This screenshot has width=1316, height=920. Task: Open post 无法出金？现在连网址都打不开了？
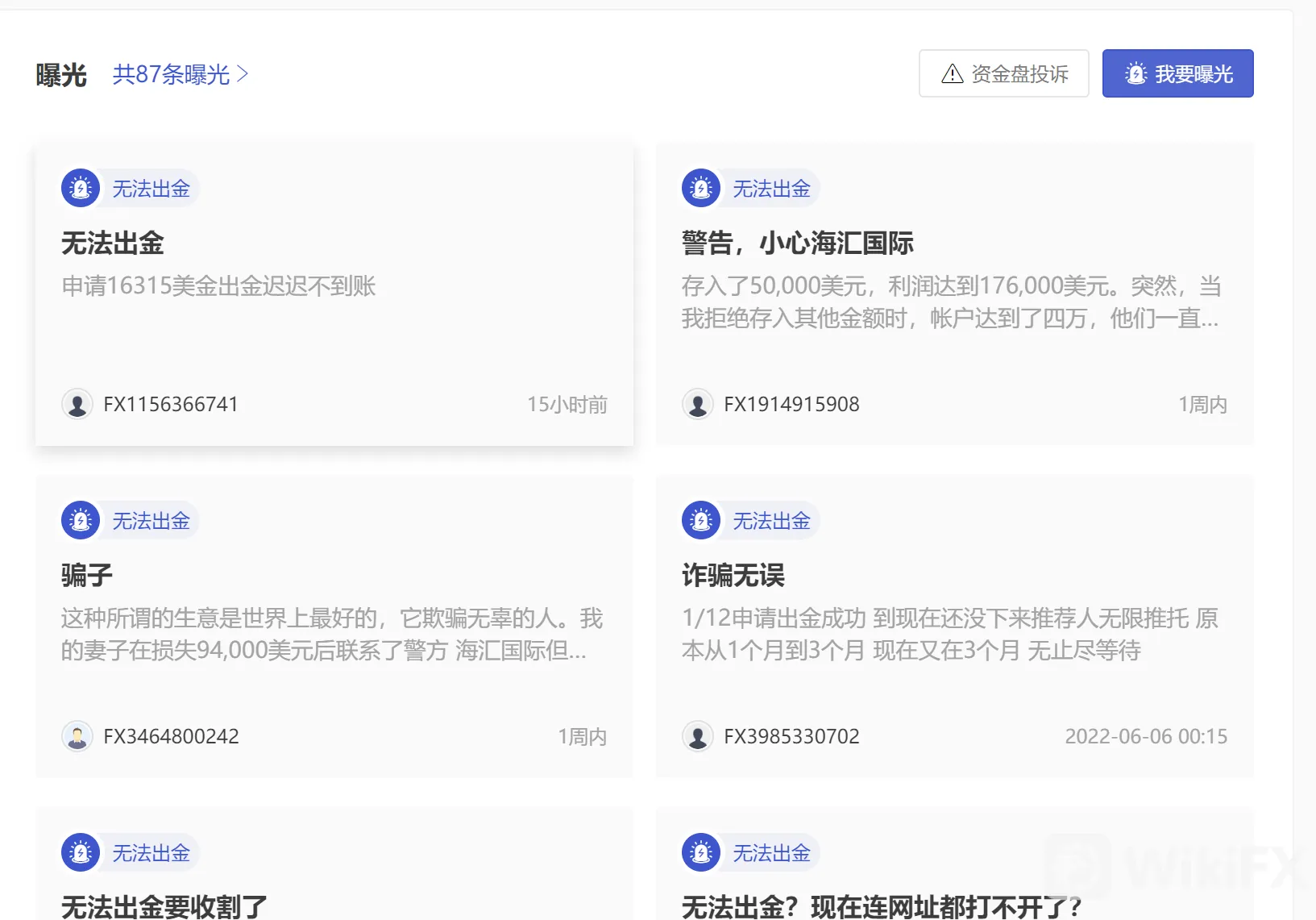(x=882, y=906)
